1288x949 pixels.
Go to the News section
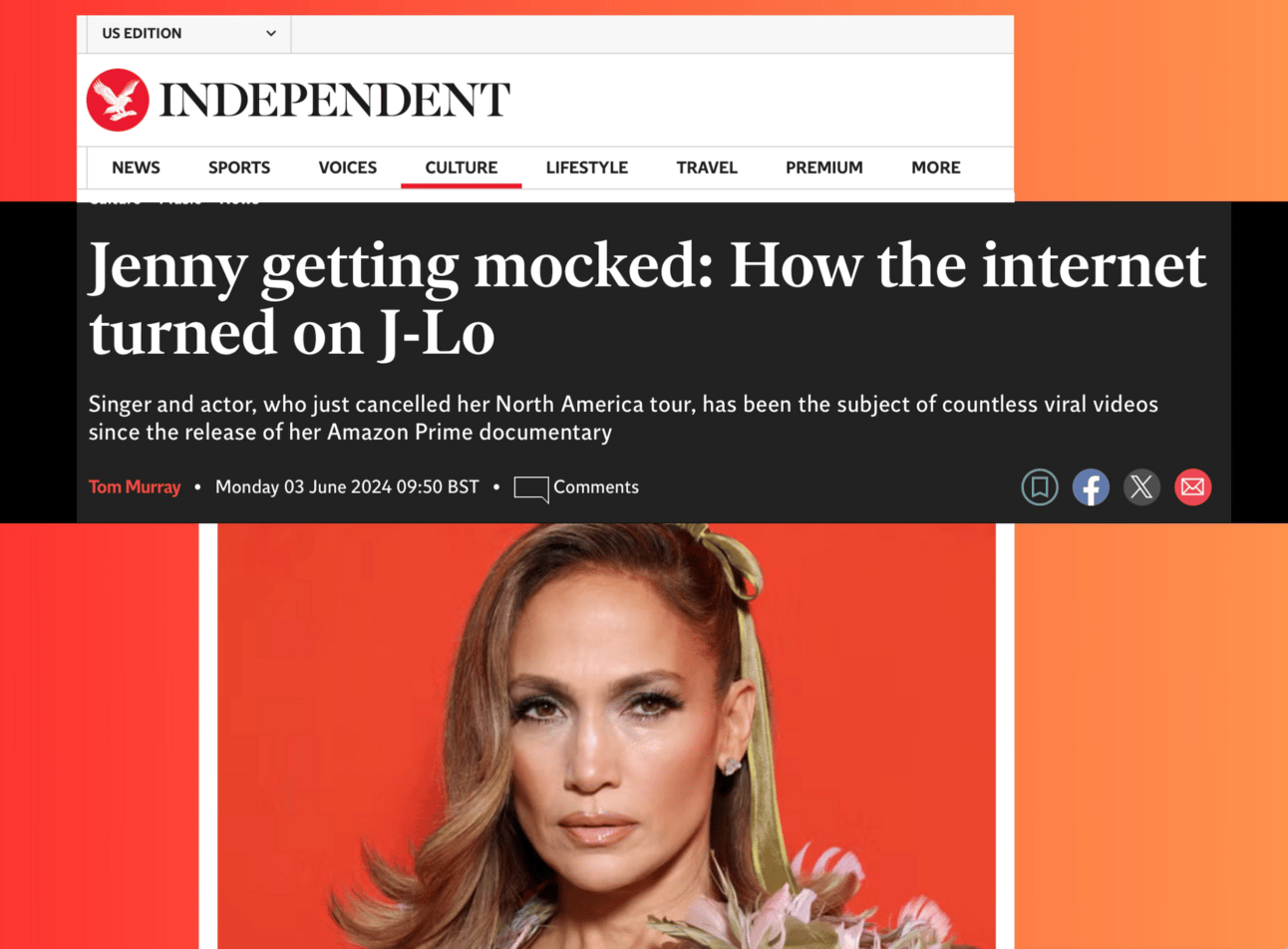click(x=136, y=167)
